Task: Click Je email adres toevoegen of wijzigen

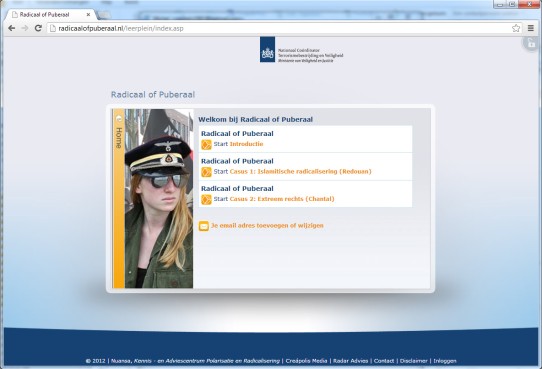Action: [x=267, y=226]
